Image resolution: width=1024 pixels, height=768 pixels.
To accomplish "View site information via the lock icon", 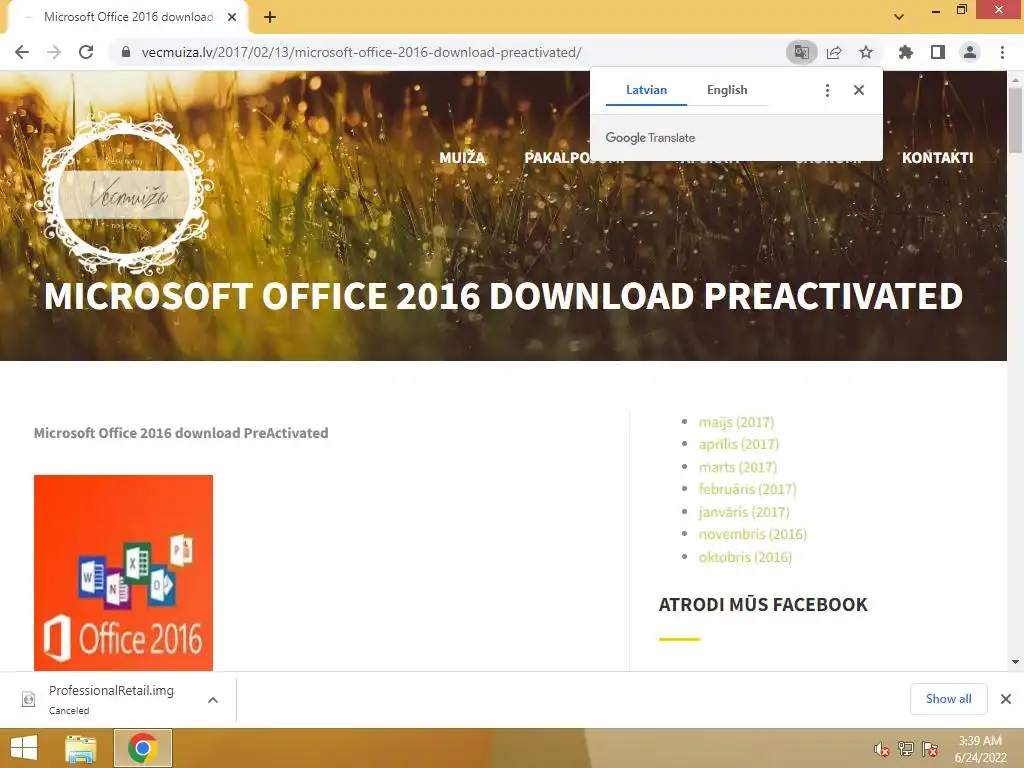I will click(126, 52).
